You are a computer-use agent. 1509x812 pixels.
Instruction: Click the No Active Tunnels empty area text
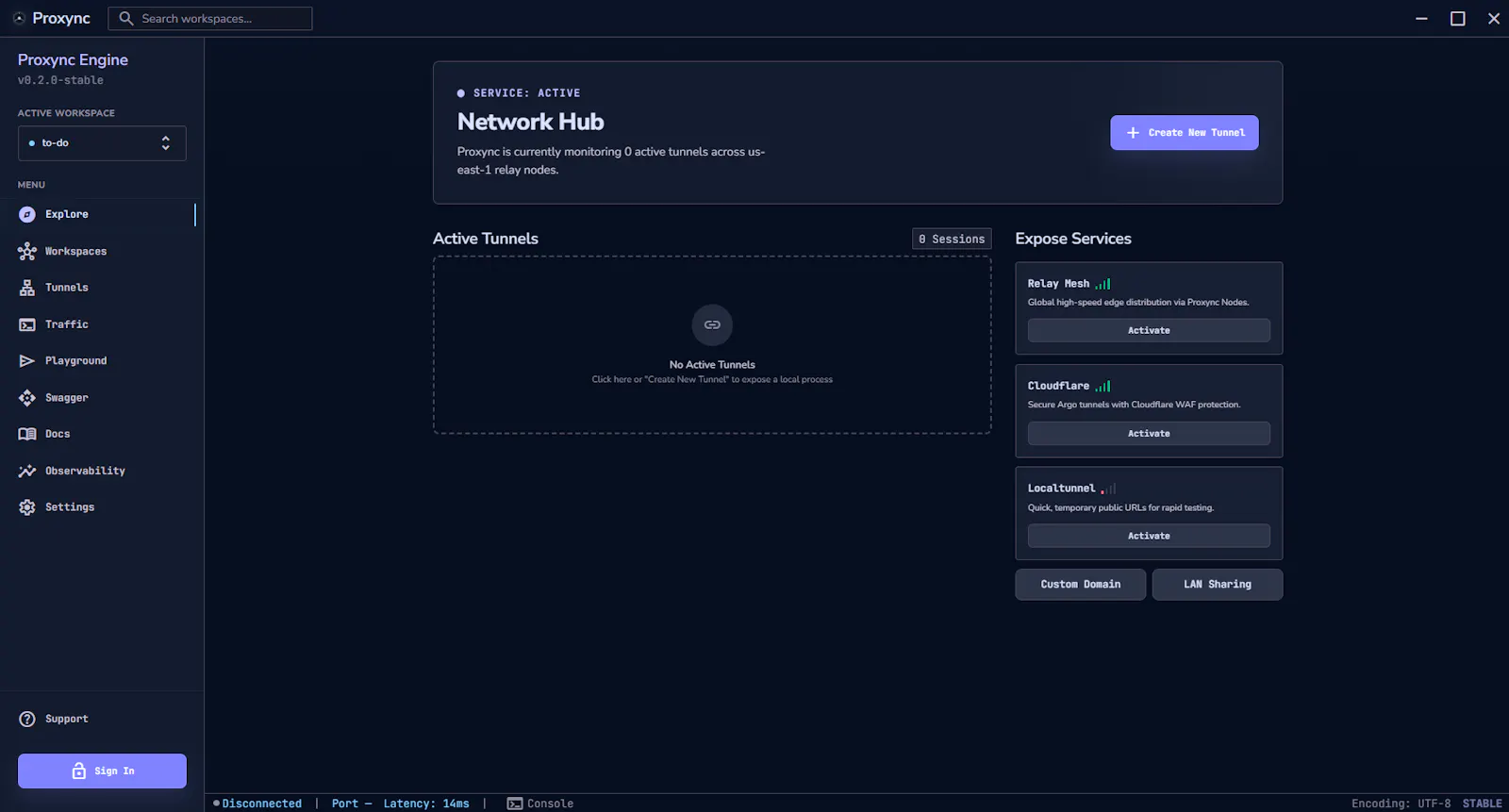(712, 365)
